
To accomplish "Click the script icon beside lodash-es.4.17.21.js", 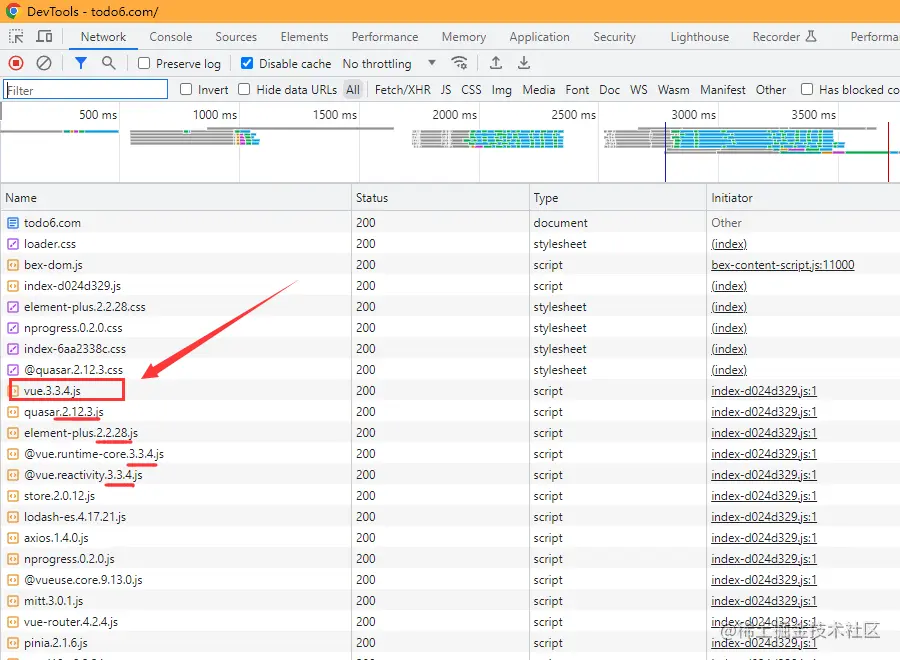I will (x=13, y=517).
